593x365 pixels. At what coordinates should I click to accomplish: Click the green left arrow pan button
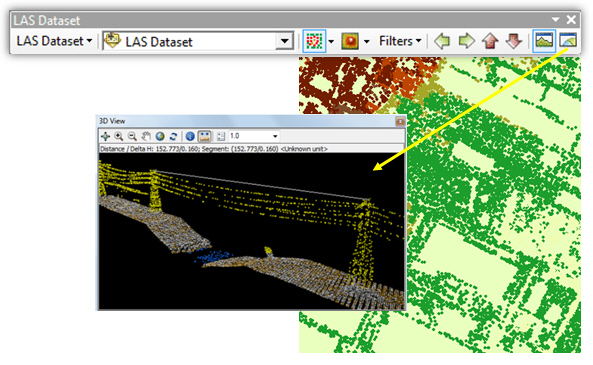(x=442, y=41)
